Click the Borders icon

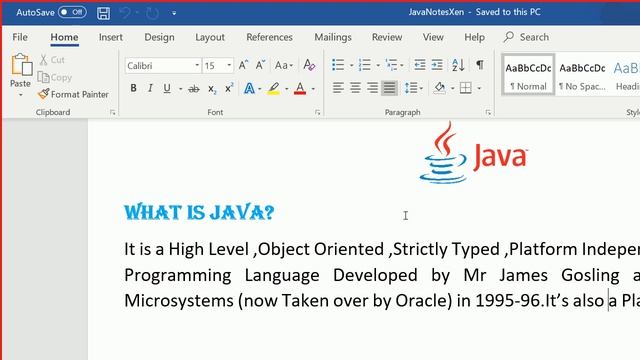(x=466, y=88)
